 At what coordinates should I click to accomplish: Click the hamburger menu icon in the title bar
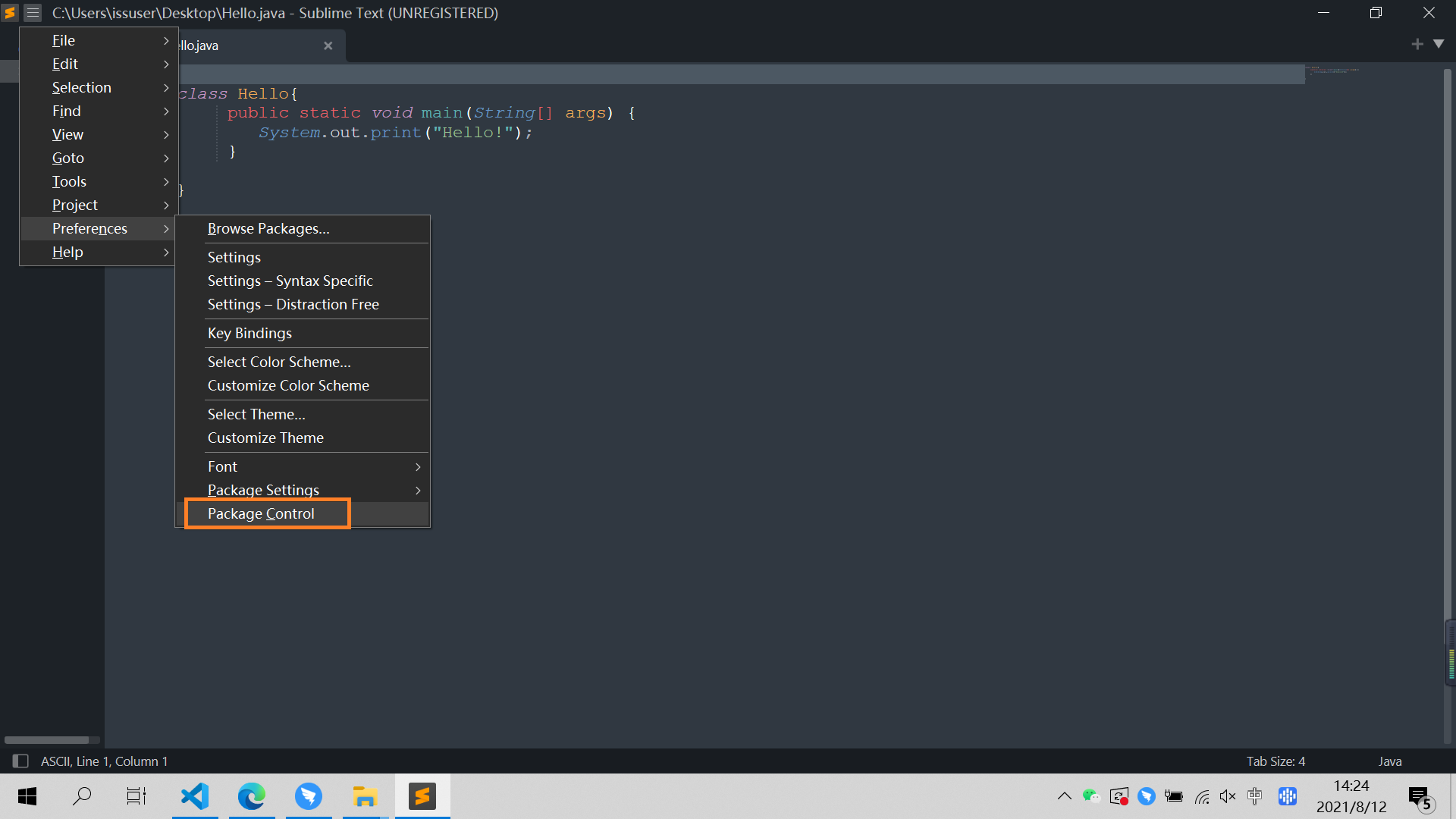33,13
